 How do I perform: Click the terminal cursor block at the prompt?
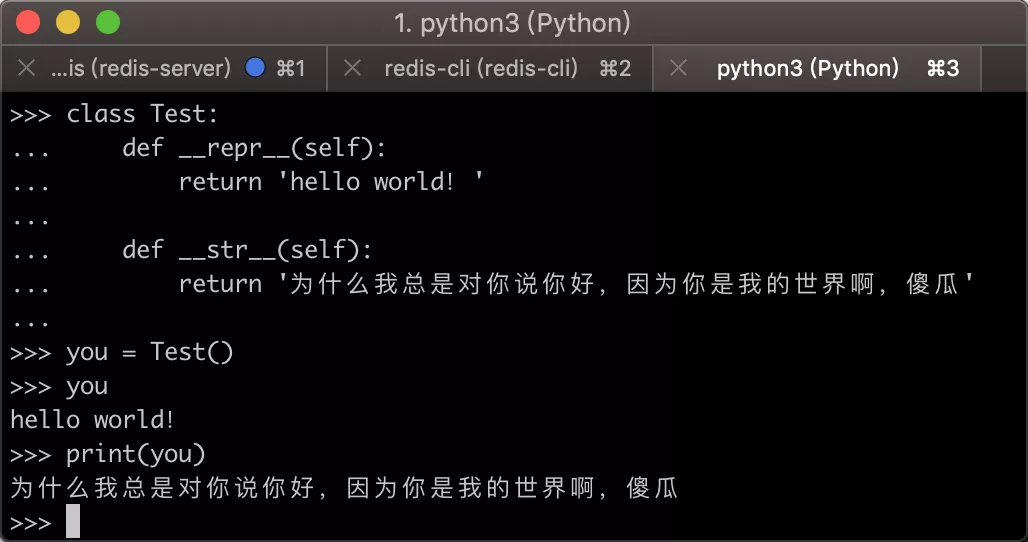73,522
